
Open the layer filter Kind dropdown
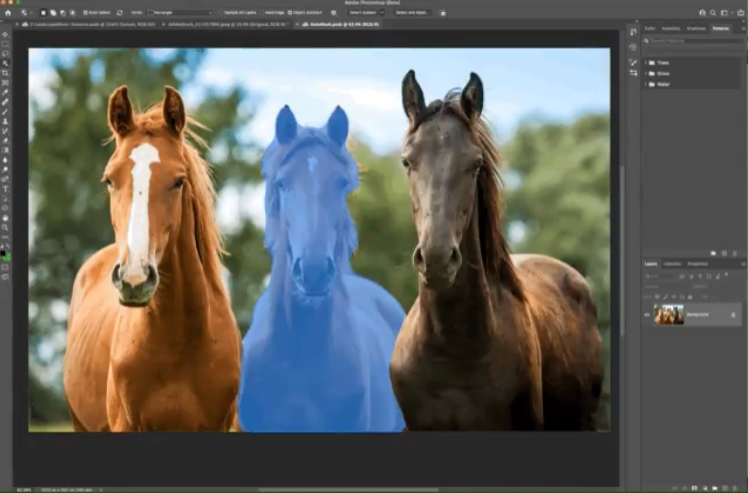pyautogui.click(x=660, y=276)
